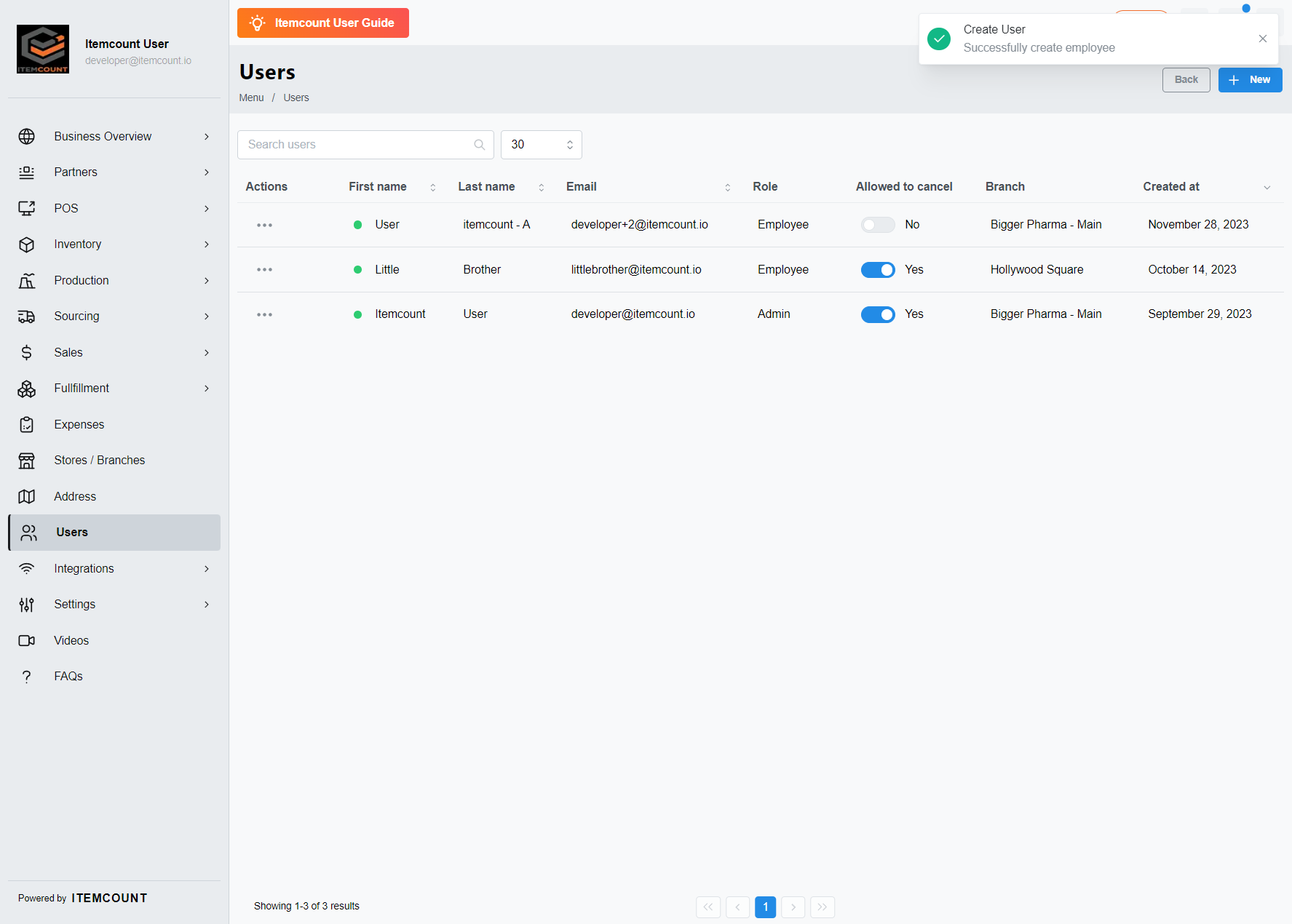Open the Itemcount User Guide
1292x924 pixels.
[323, 23]
